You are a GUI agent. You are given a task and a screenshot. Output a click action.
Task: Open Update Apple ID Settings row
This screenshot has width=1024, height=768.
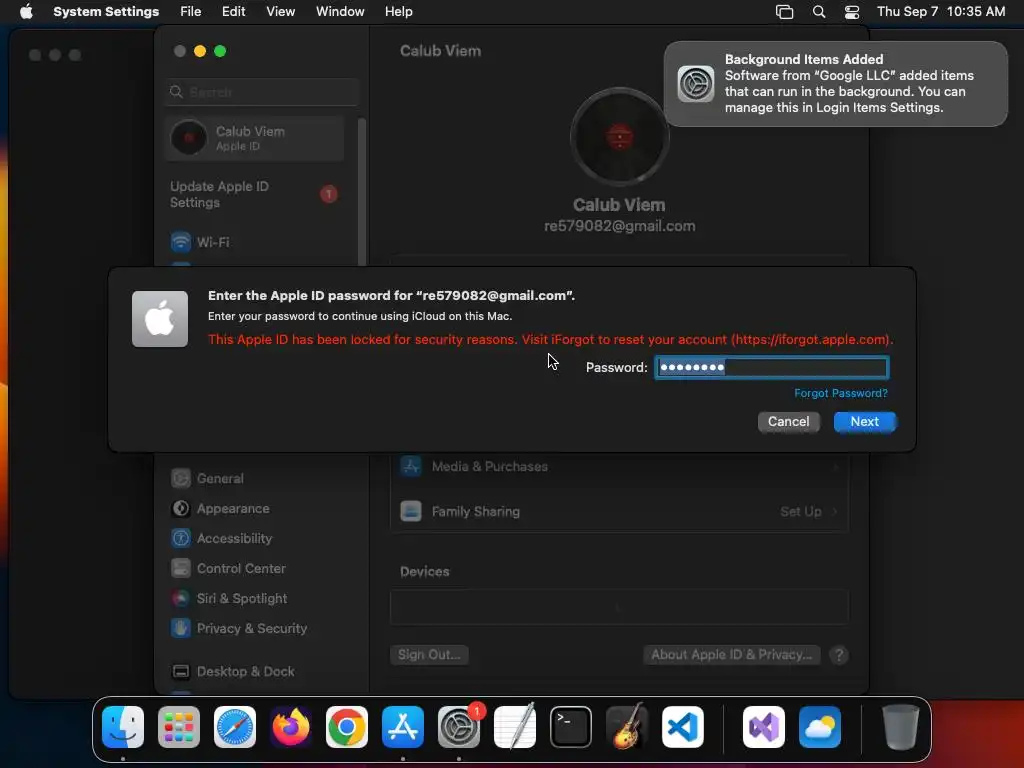(255, 195)
